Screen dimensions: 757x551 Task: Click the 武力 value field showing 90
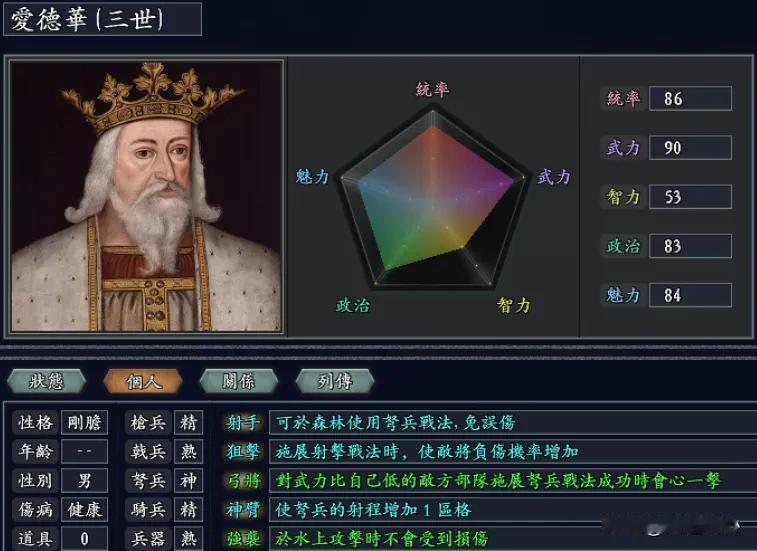click(690, 147)
